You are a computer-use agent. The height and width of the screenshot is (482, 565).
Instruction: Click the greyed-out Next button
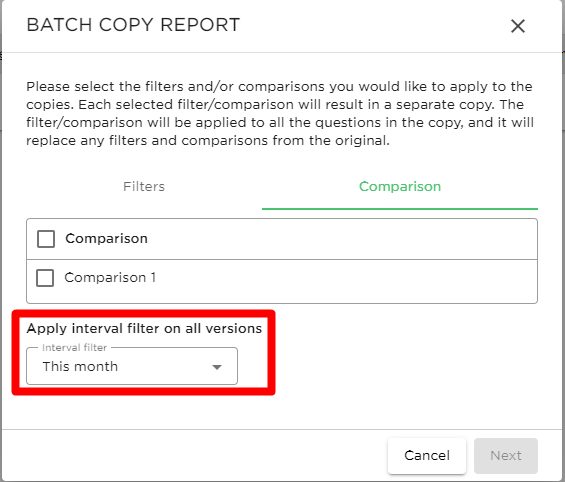[x=506, y=456]
